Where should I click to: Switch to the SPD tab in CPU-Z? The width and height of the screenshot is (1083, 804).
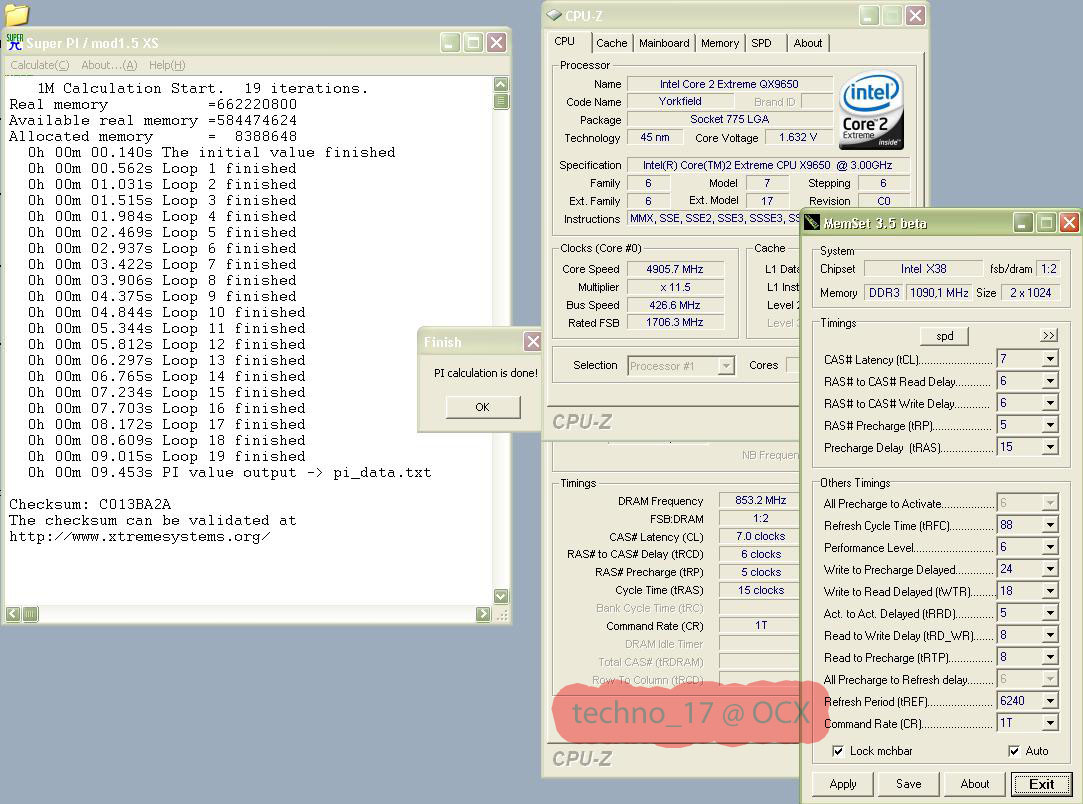(761, 44)
